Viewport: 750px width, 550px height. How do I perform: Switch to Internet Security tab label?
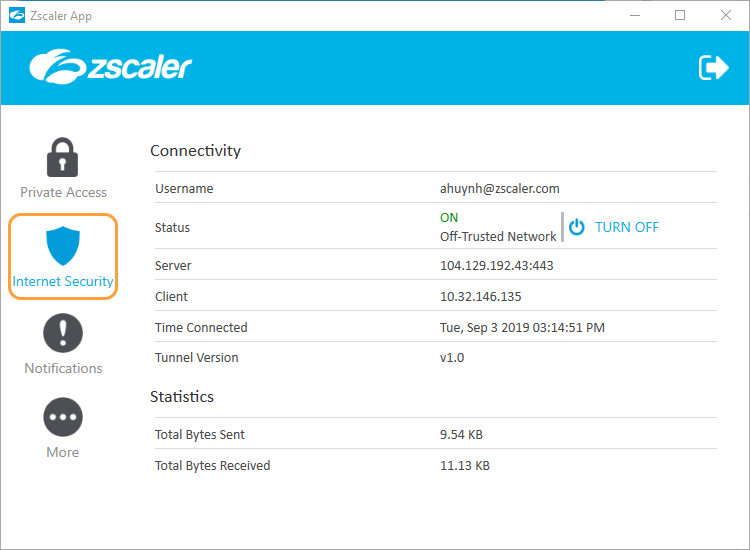[x=63, y=281]
